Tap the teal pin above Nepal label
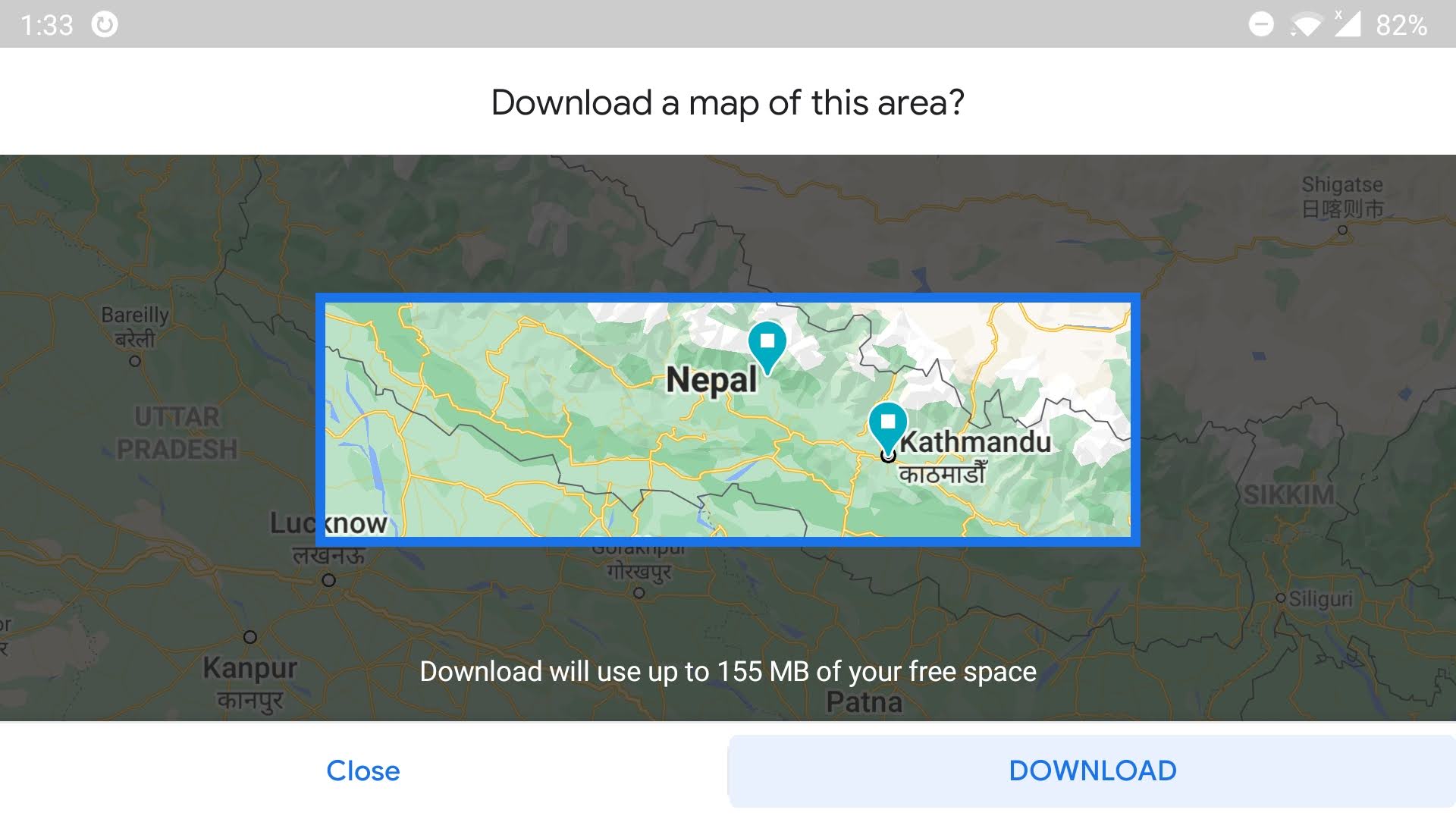The height and width of the screenshot is (819, 1456). click(767, 344)
